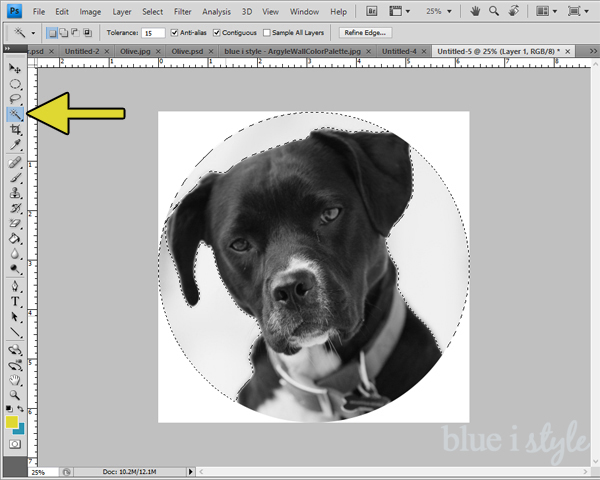Open status bar info arrow menu
The image size is (600, 480).
pyautogui.click(x=191, y=472)
